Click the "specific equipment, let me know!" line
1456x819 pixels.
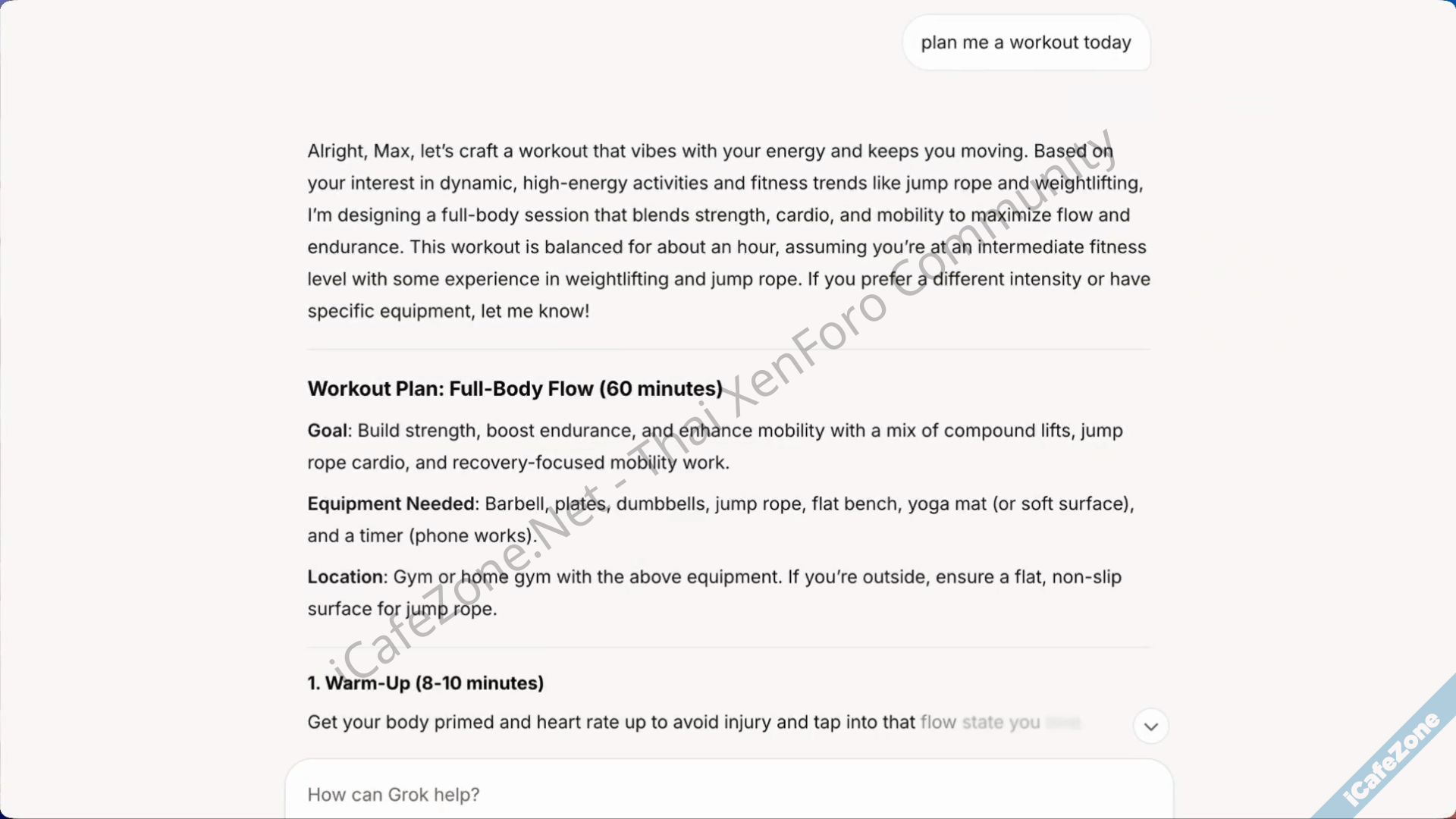coord(447,312)
